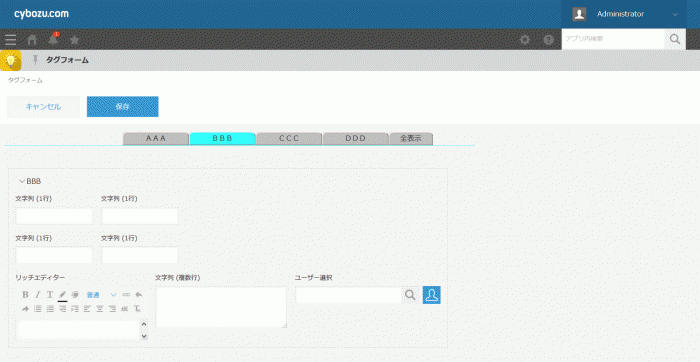This screenshot has width=700, height=362.
Task: Collapse the BBB group chevron
Action: (22, 181)
